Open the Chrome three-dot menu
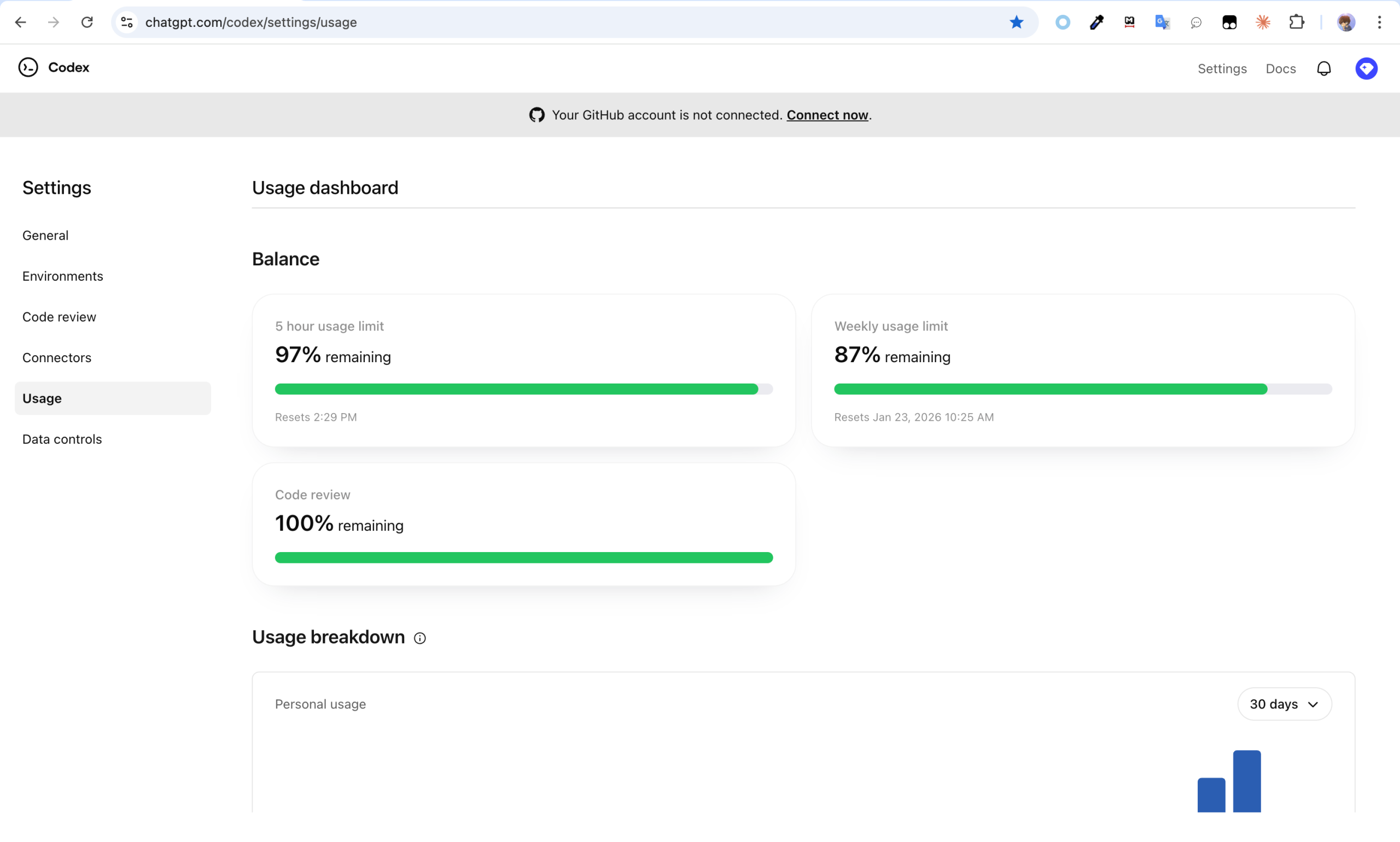Viewport: 1400px width, 842px height. coord(1379,22)
